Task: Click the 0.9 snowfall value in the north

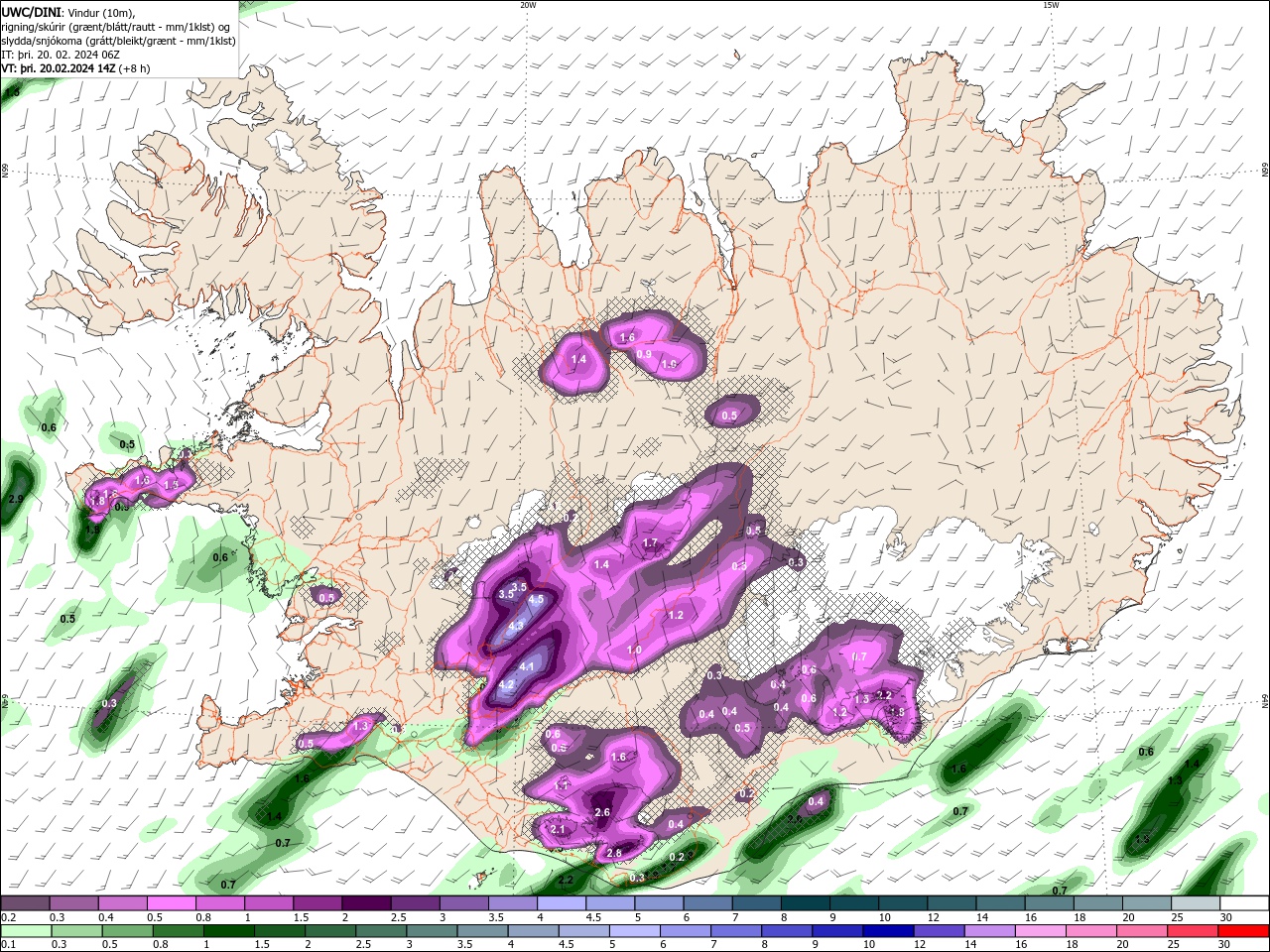Action: click(644, 355)
